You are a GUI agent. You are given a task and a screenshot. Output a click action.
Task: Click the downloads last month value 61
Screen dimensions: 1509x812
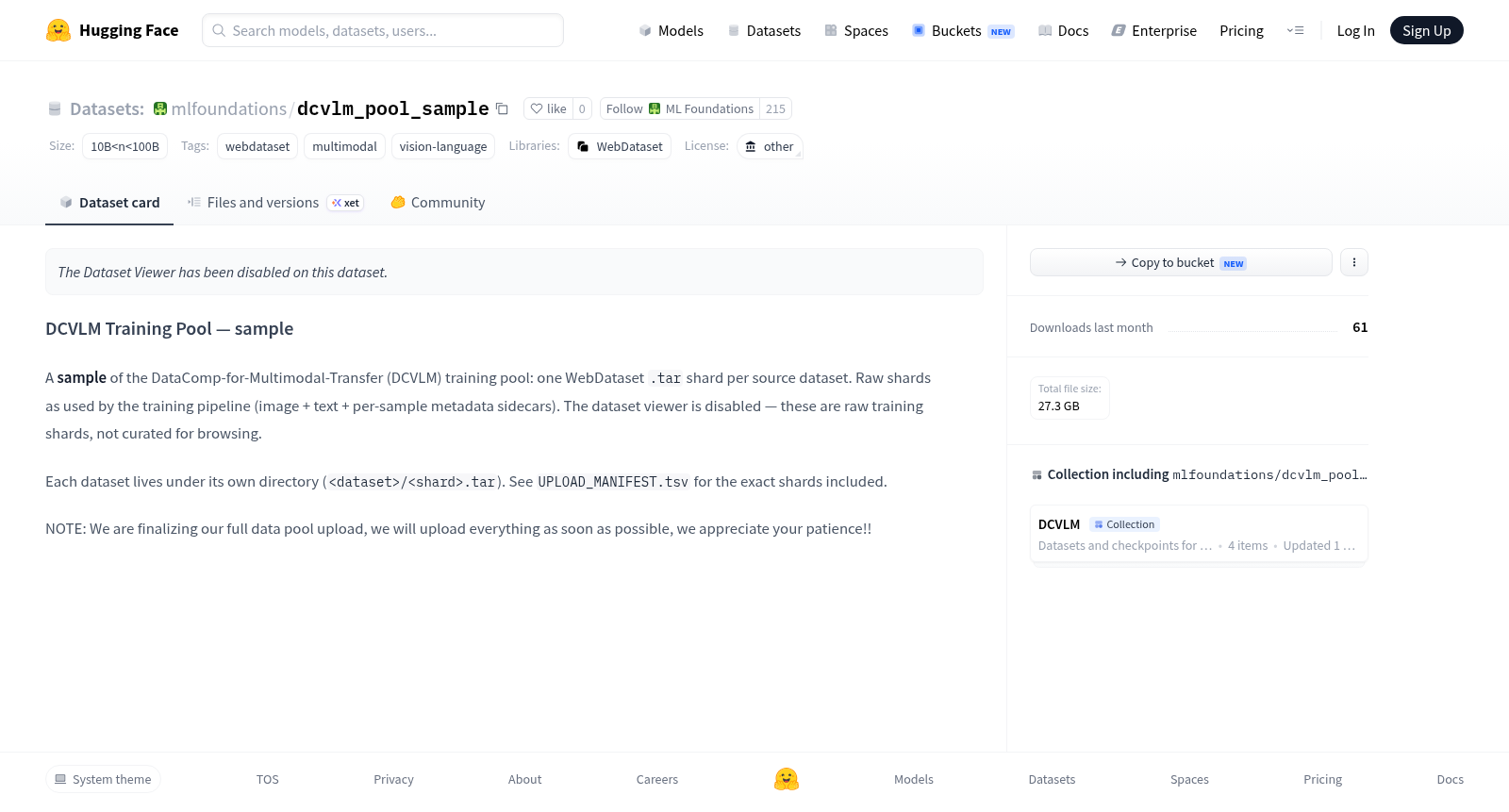pos(1360,327)
